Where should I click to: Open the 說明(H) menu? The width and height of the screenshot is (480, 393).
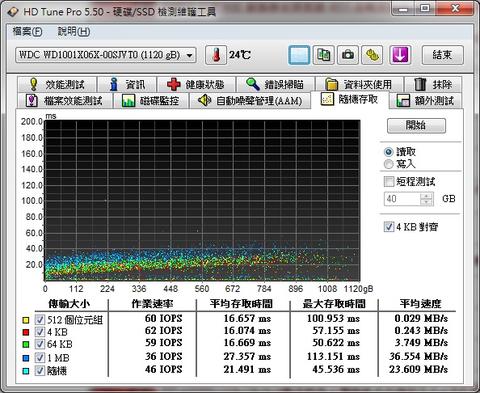coord(74,32)
